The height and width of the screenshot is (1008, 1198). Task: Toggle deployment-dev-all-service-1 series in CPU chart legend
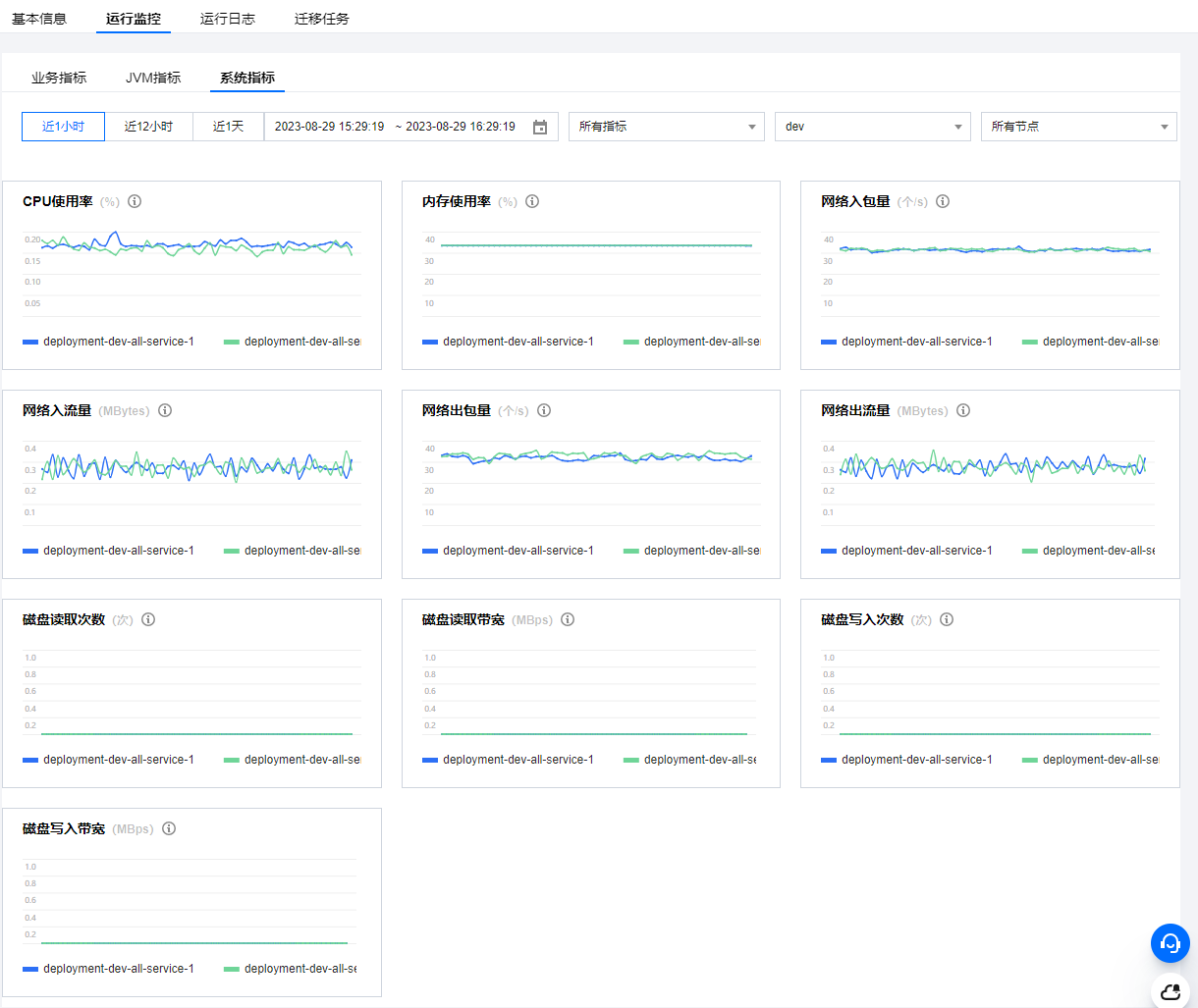(x=108, y=342)
